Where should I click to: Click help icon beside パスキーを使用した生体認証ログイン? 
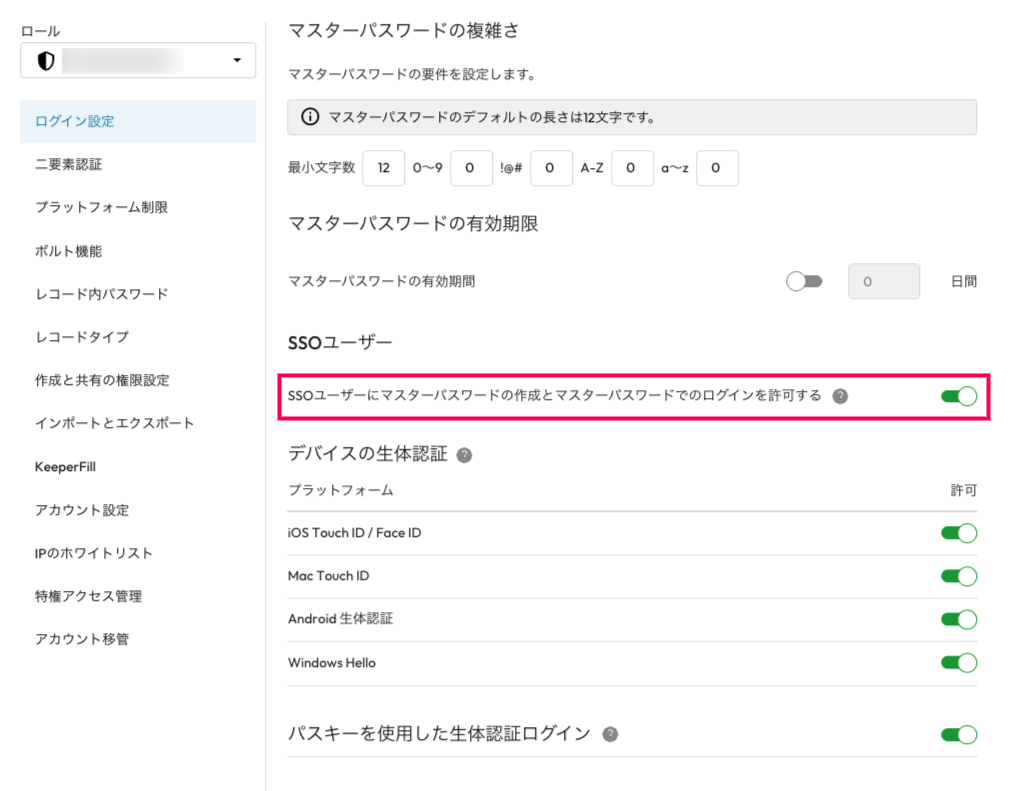(610, 734)
